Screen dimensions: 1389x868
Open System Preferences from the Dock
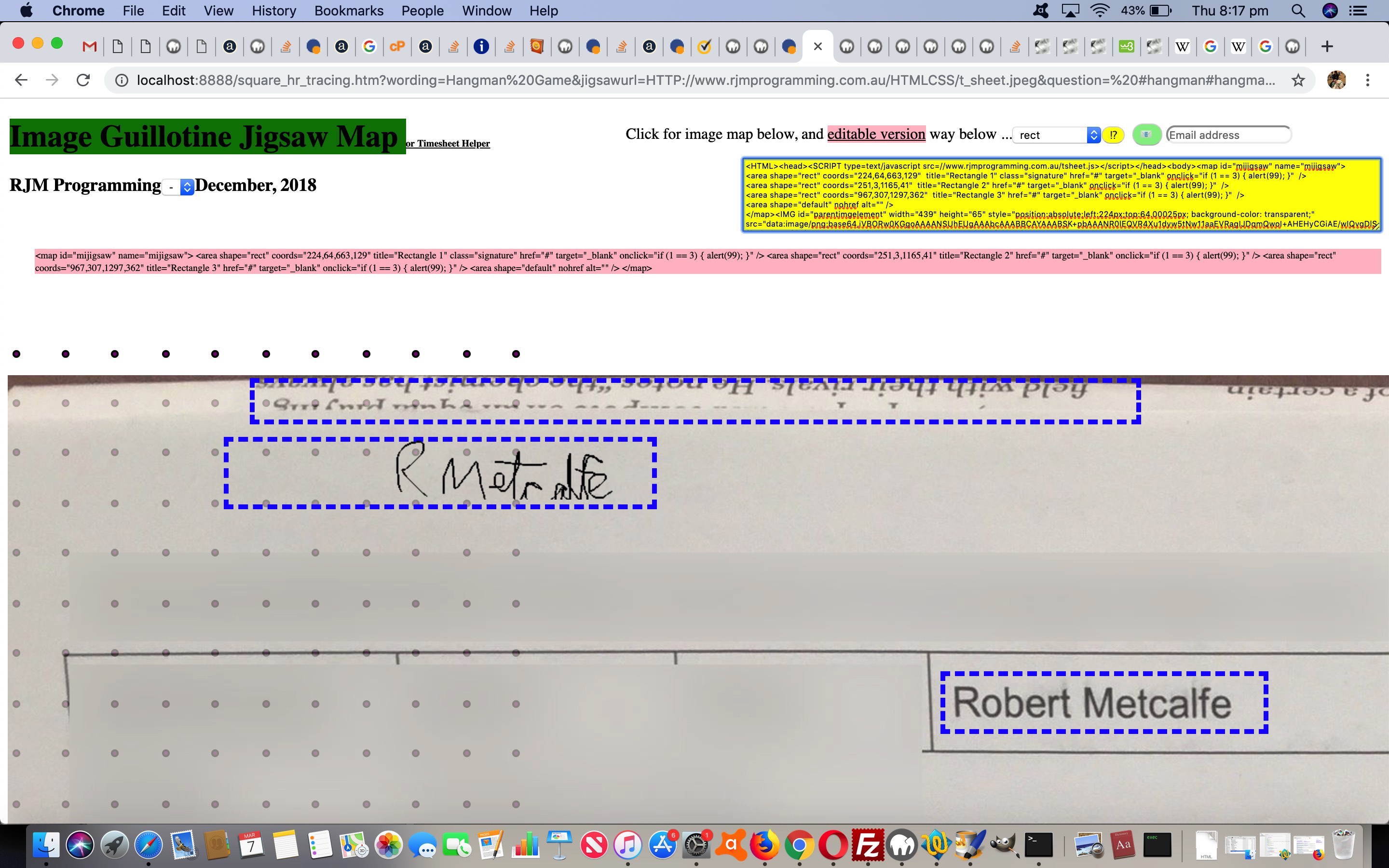(696, 844)
